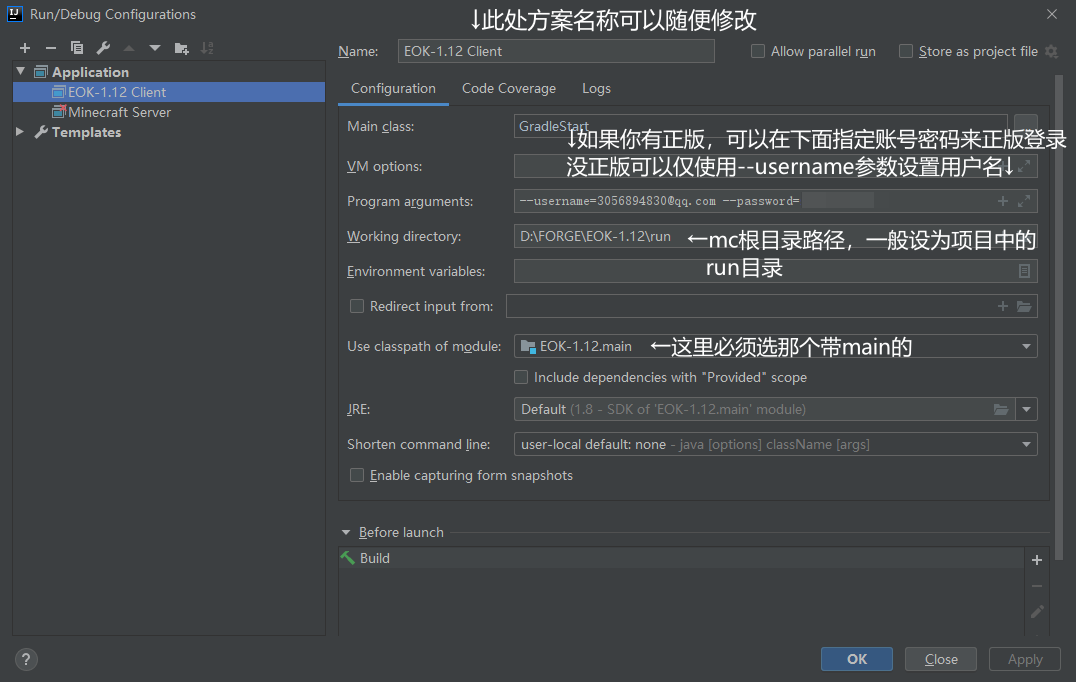Switch to Logs tab
The height and width of the screenshot is (682, 1076).
pyautogui.click(x=596, y=89)
